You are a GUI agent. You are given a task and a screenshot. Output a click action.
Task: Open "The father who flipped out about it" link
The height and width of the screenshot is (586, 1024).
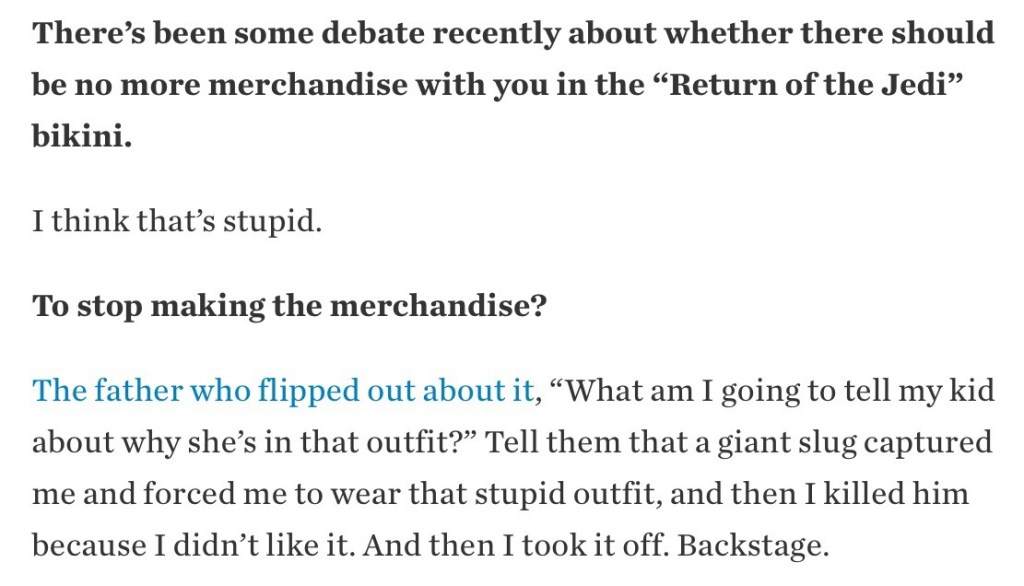284,390
